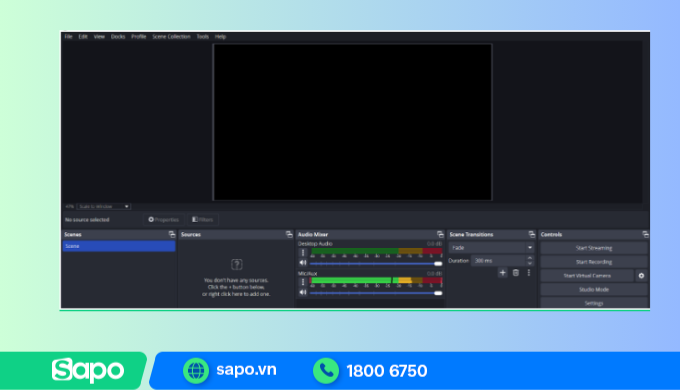Open the Docks menu

[x=118, y=37]
